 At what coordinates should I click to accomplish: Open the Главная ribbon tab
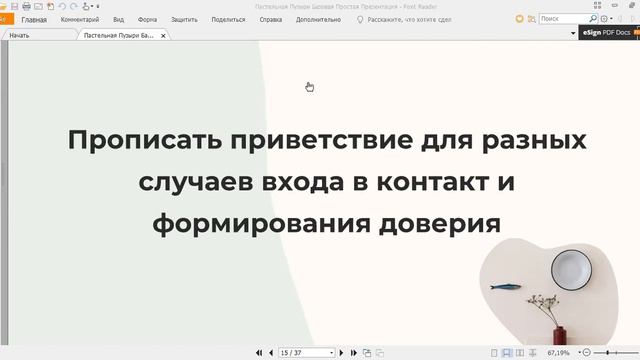coord(34,20)
